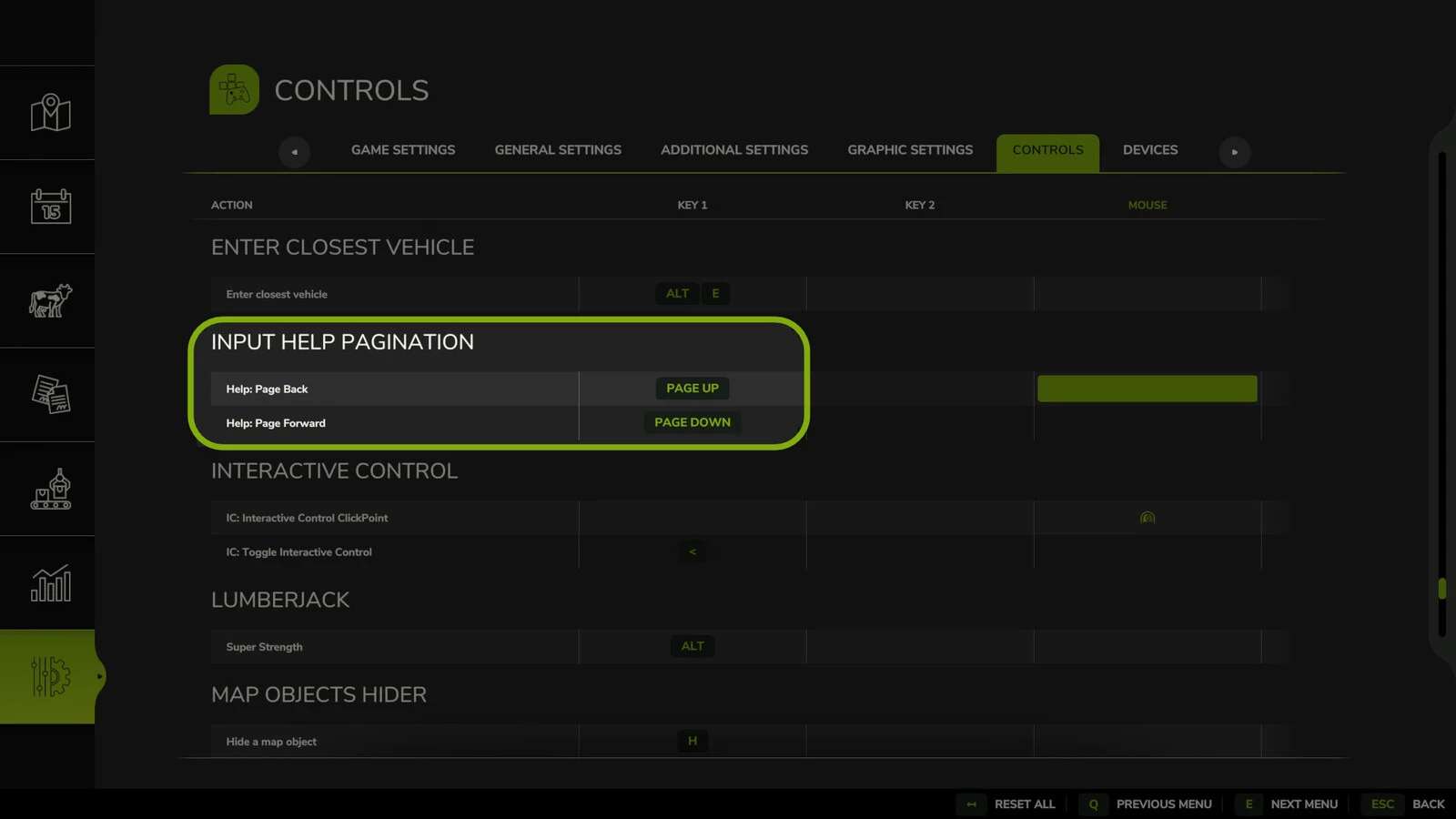Click RESET ALL at the bottom bar
The height and width of the screenshot is (819, 1456).
pos(1024,804)
